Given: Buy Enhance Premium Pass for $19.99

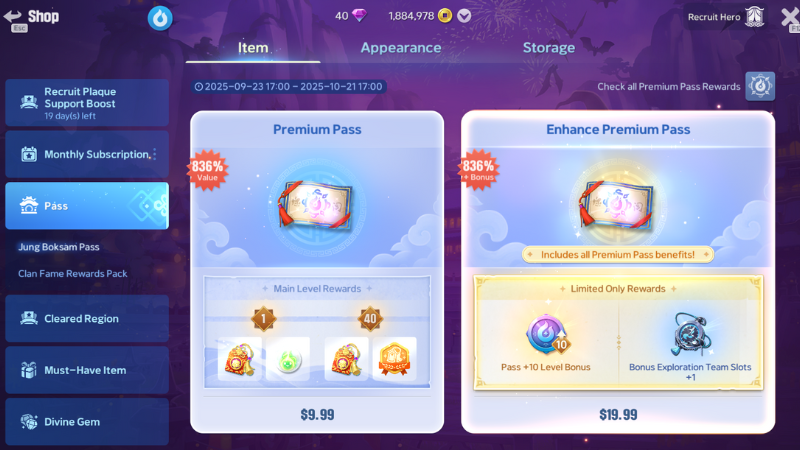Looking at the screenshot, I should pyautogui.click(x=618, y=414).
